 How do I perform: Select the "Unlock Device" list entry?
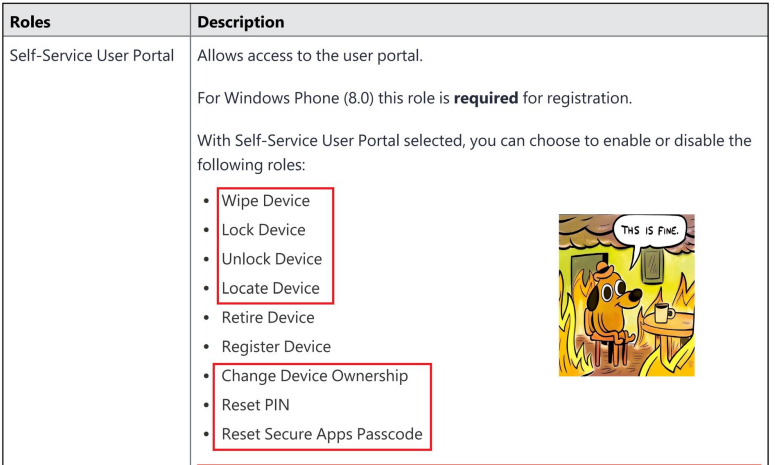(x=271, y=259)
